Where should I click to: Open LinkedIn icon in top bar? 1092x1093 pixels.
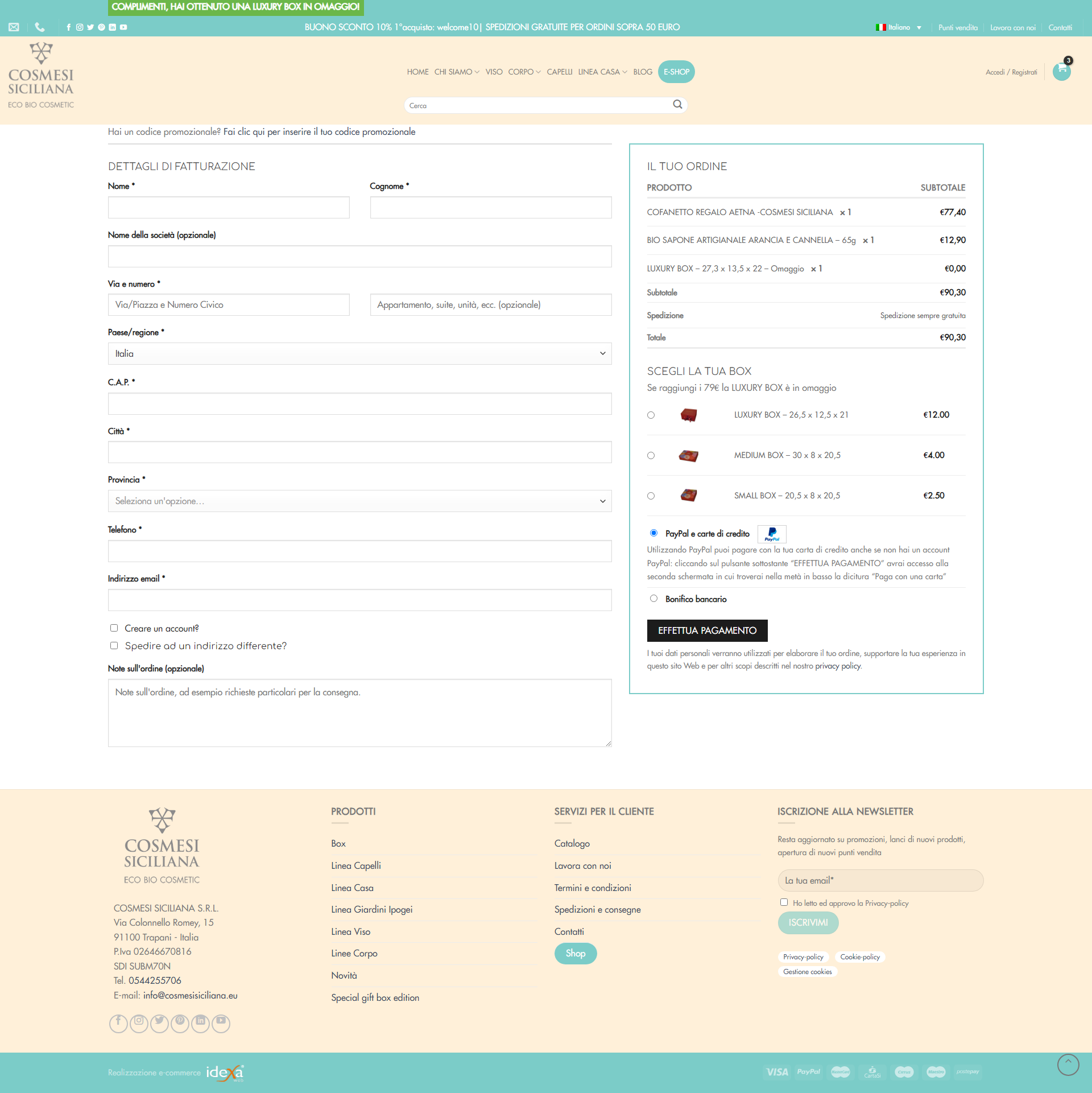point(113,27)
